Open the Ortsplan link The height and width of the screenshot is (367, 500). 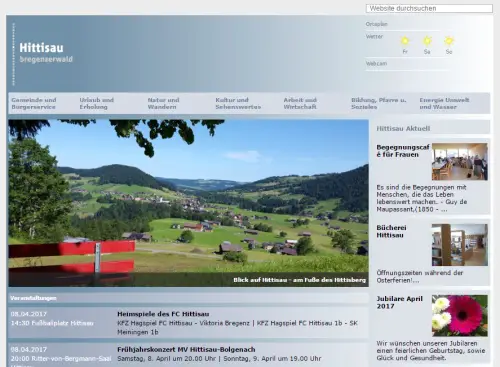(x=376, y=24)
